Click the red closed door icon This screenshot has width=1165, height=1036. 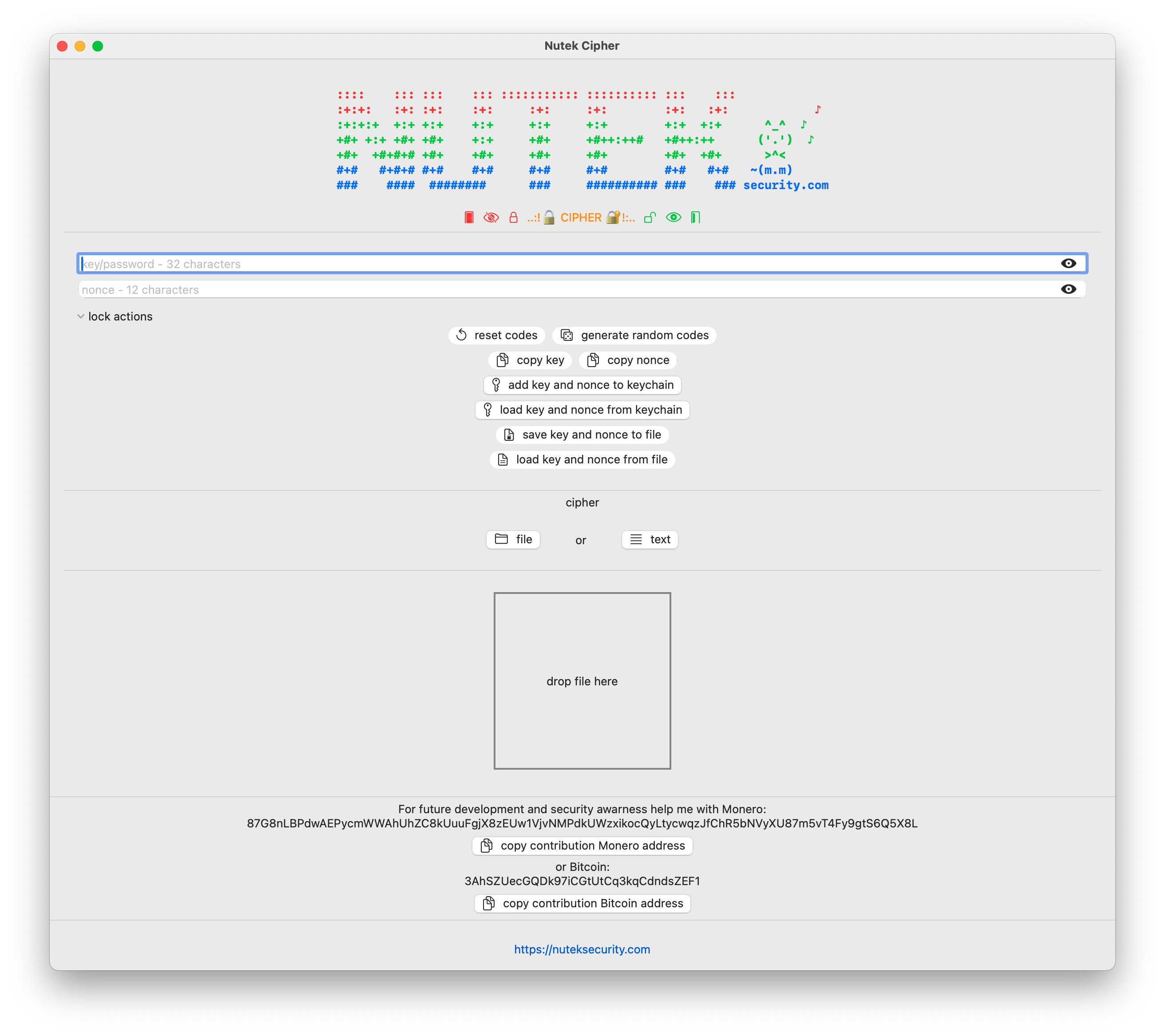[x=468, y=217]
